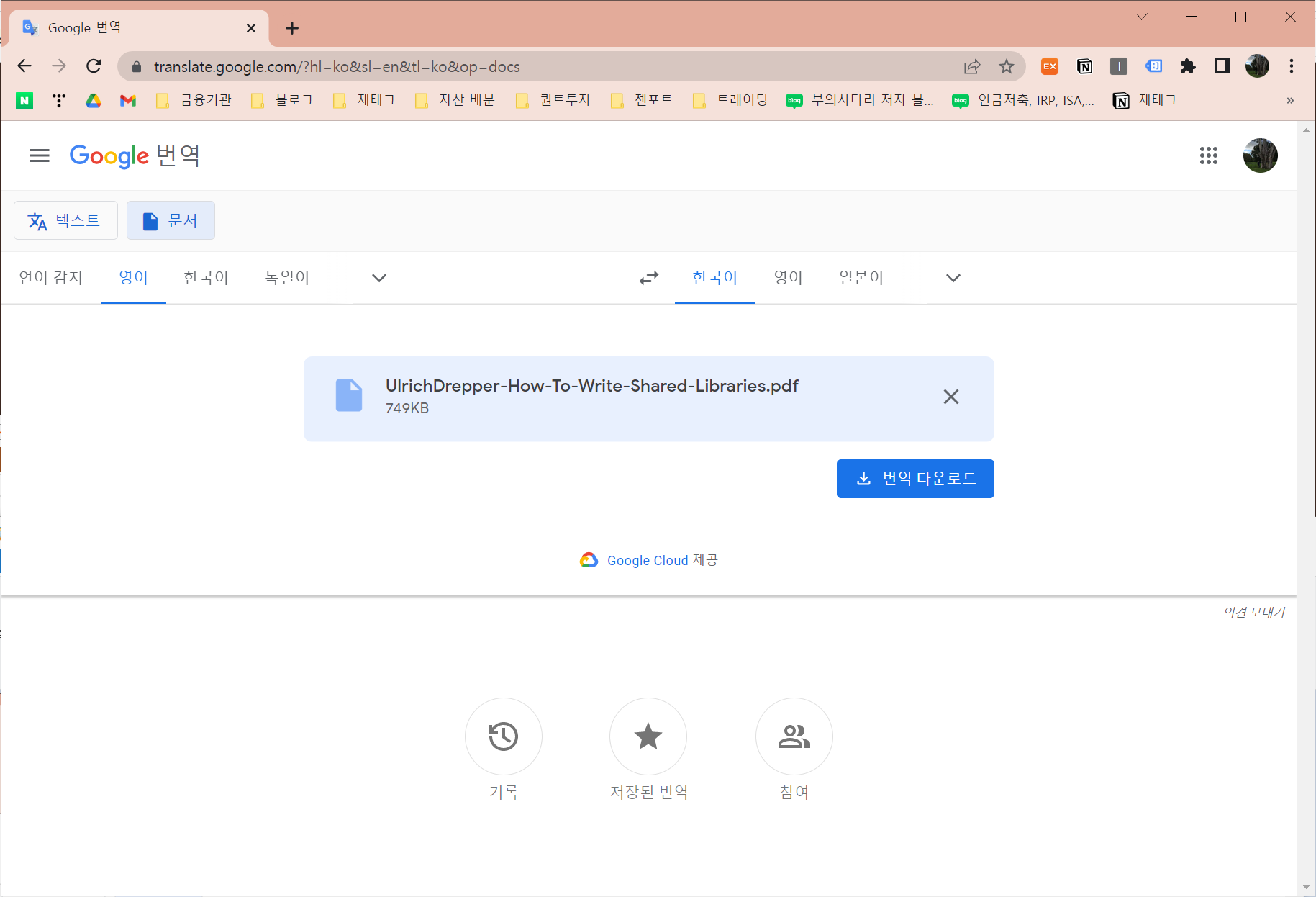
Task: Open the Gmail bookmark
Action: 128,101
